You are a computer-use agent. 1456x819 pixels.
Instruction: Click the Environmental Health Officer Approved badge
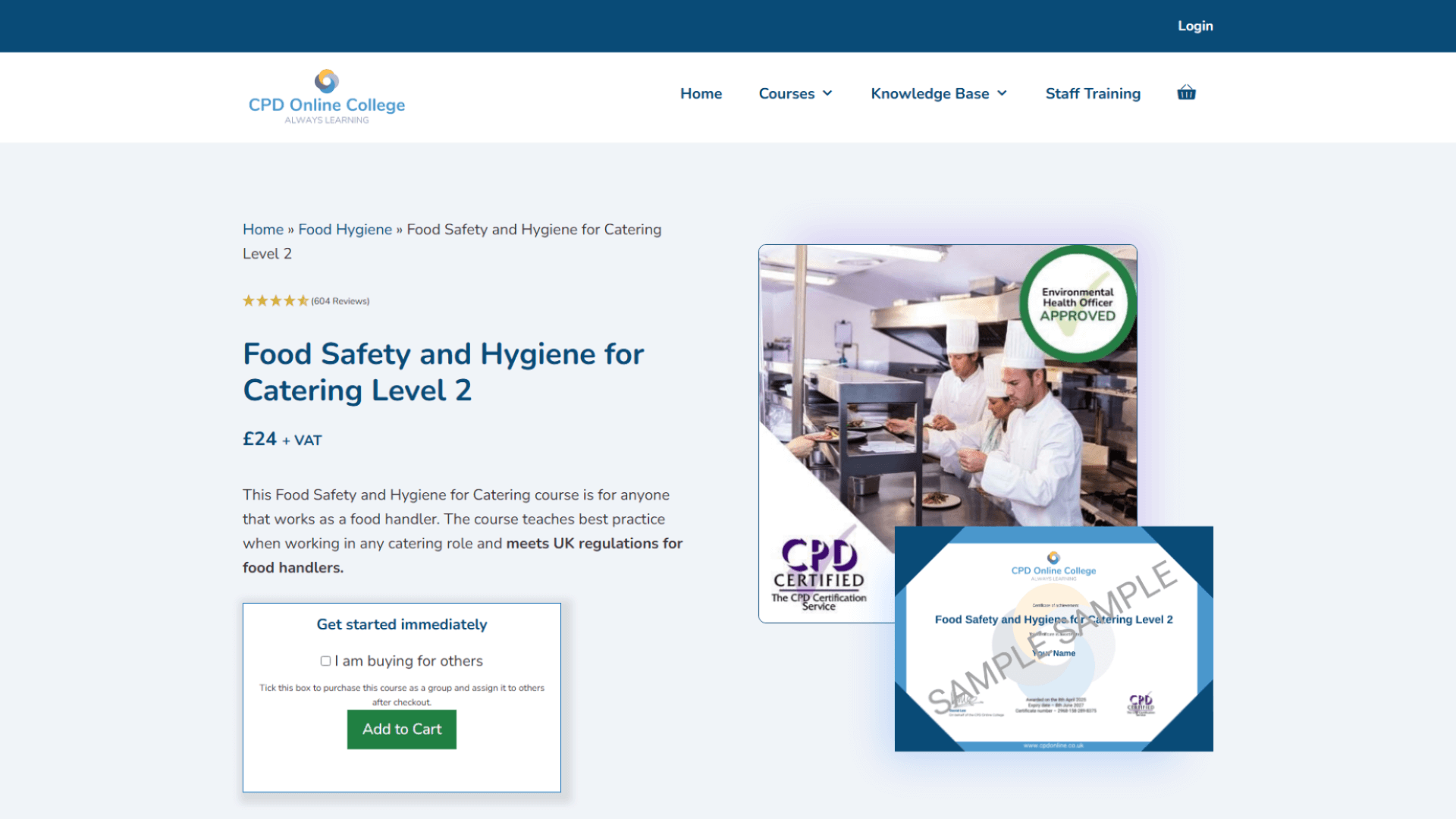[1078, 303]
